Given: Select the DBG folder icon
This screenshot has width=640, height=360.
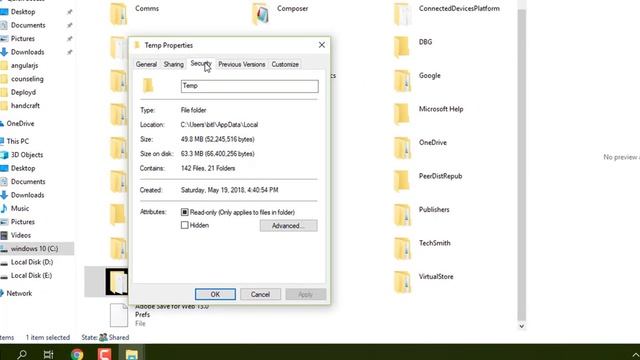Looking at the screenshot, I should coord(402,46).
